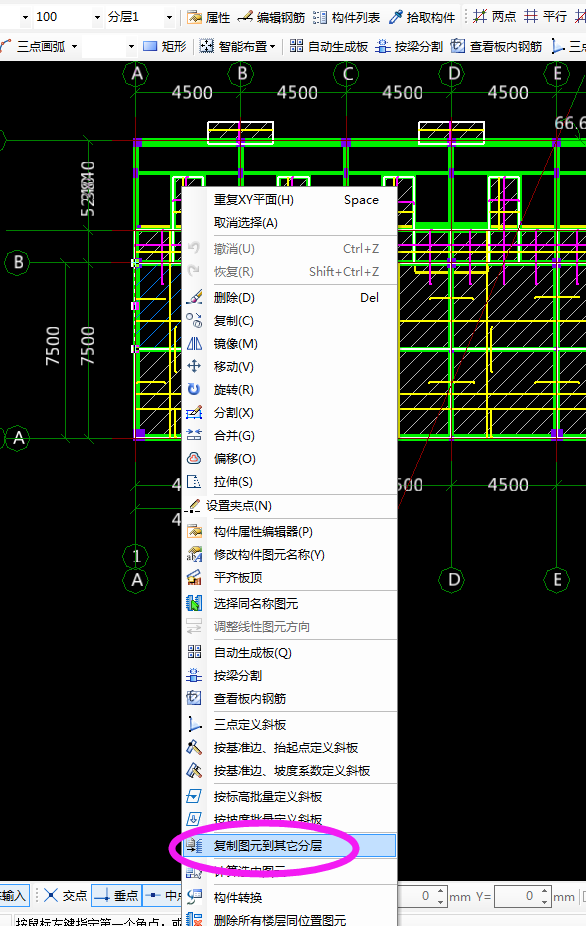
Task: Click the axis bubble C at top
Action: (347, 74)
